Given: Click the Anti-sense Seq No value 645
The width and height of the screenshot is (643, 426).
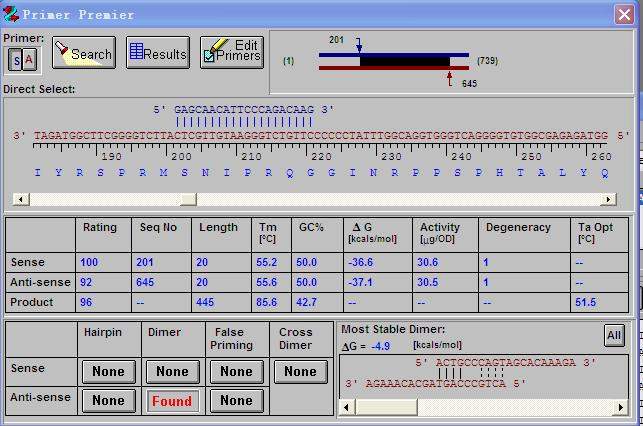Looking at the screenshot, I should pos(145,282).
